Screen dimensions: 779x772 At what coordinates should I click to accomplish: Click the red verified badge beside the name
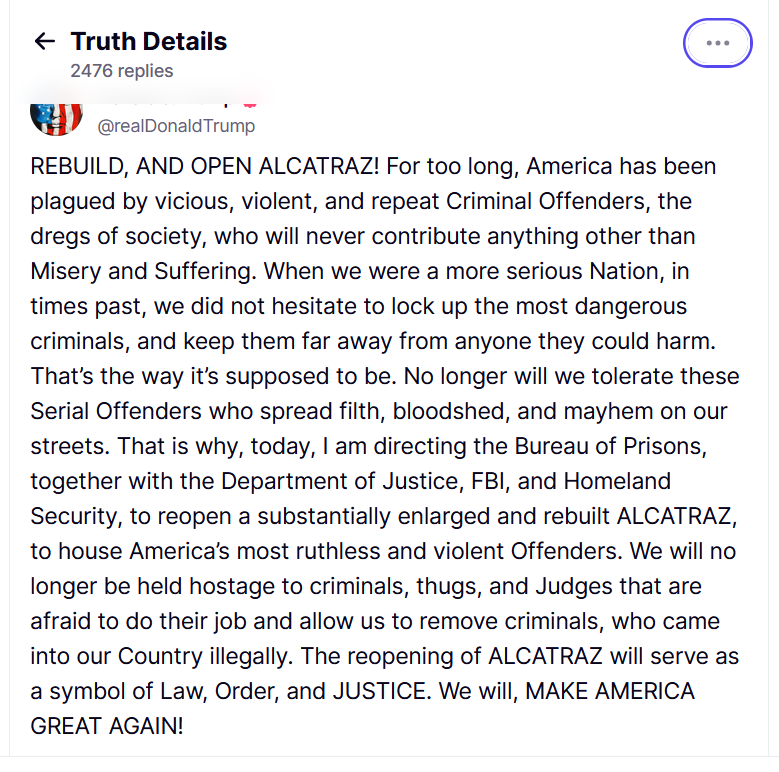[x=249, y=101]
